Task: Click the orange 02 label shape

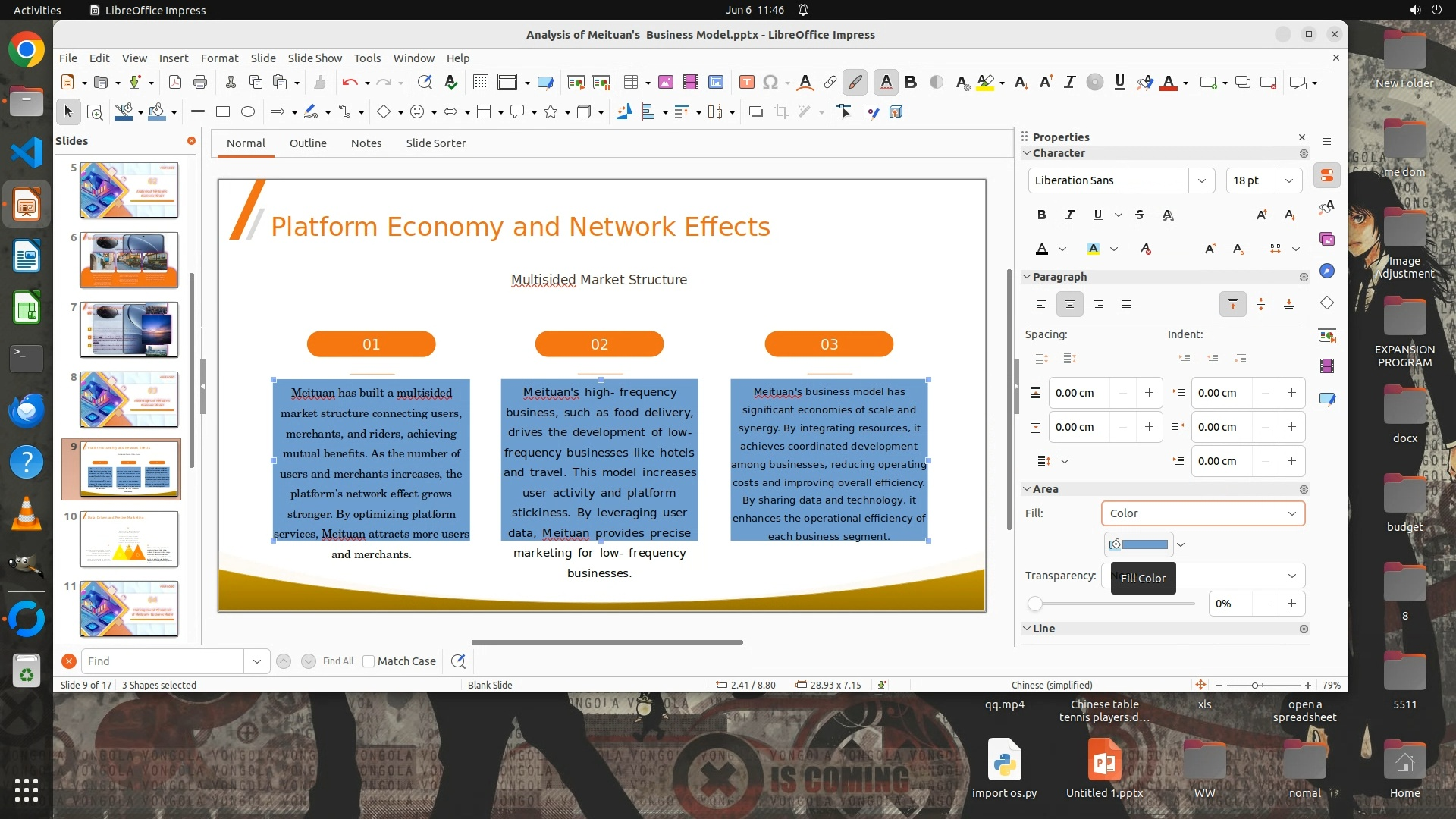Action: click(x=599, y=344)
